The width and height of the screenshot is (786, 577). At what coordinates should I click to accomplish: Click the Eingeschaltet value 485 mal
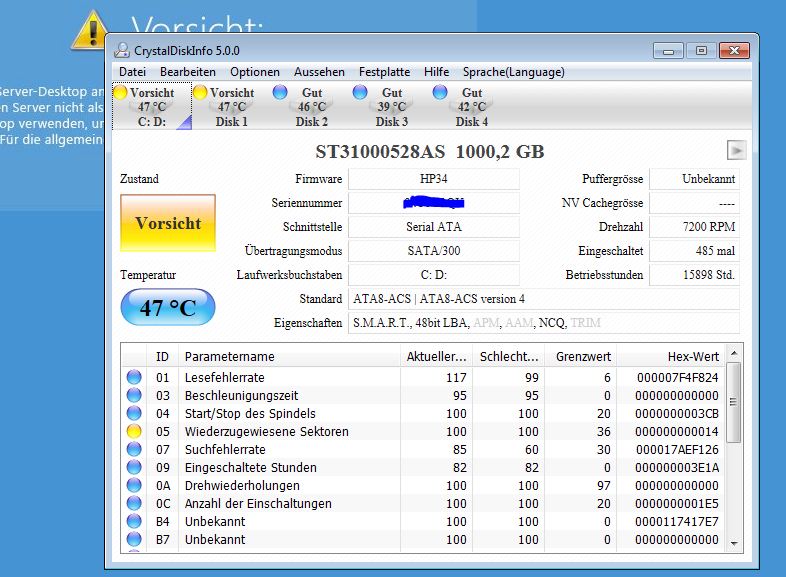694,251
